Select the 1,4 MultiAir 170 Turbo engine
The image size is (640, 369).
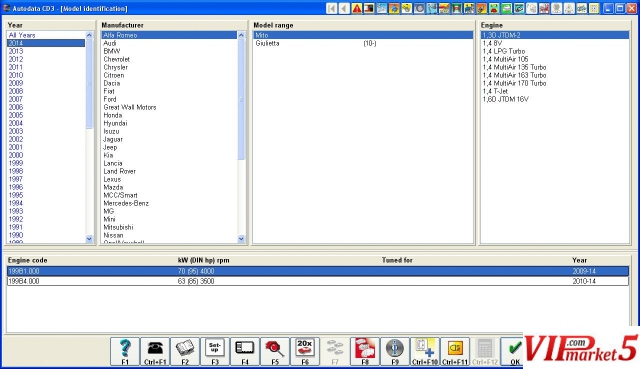pyautogui.click(x=555, y=83)
